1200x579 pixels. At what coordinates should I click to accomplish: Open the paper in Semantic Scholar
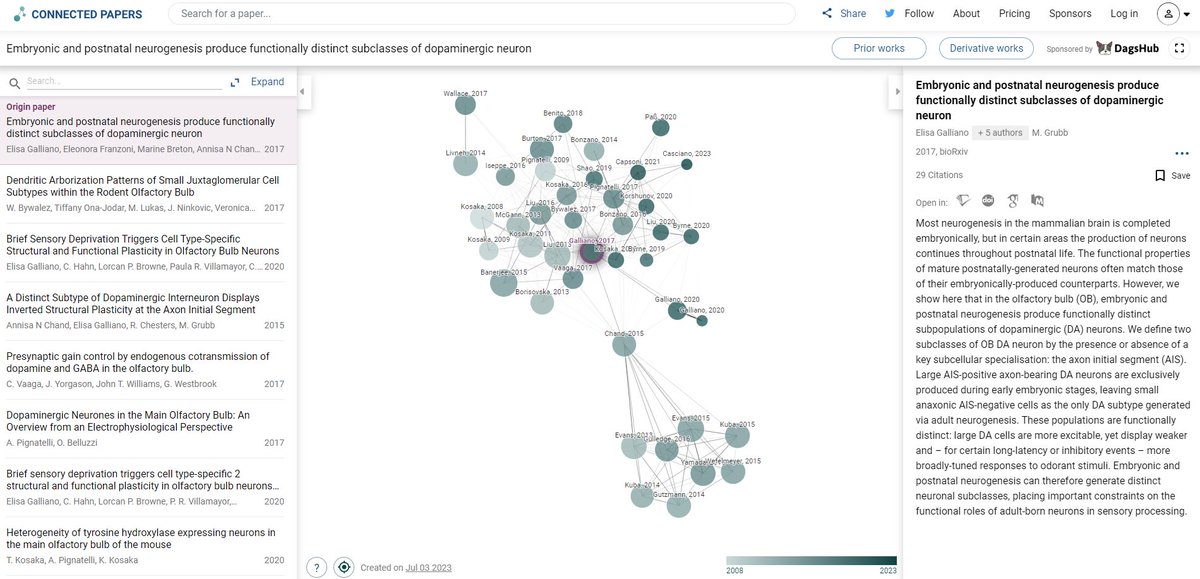[963, 200]
